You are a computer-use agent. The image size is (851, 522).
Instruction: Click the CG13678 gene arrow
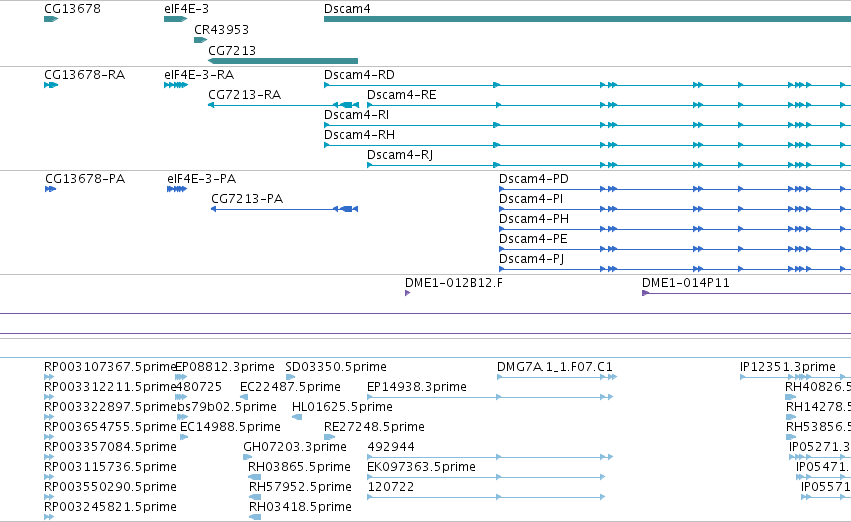[x=51, y=19]
